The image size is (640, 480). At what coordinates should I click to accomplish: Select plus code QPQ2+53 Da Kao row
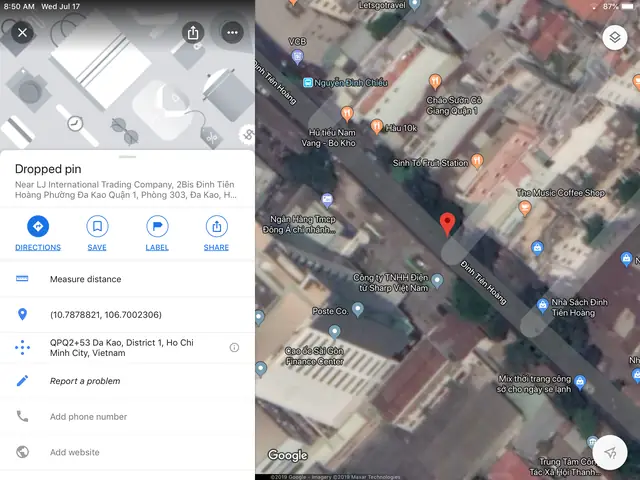(127, 348)
